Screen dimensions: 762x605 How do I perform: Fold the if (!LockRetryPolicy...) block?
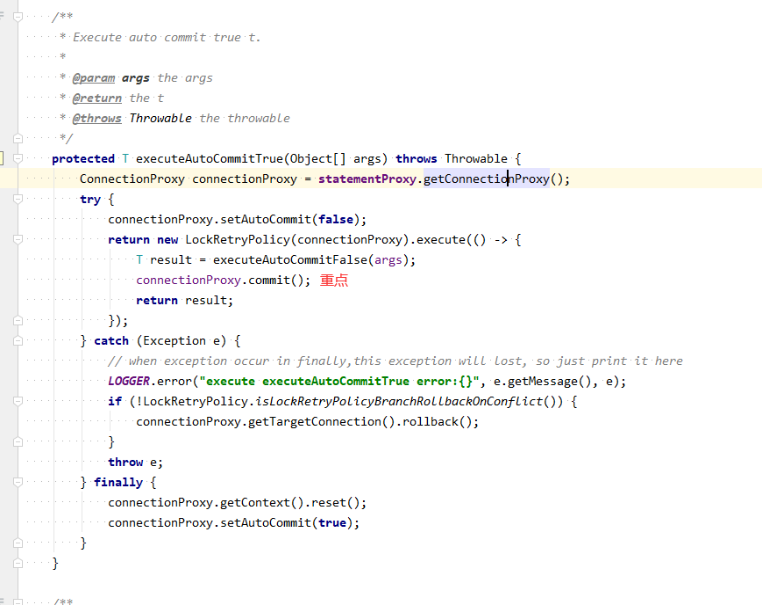coord(18,401)
